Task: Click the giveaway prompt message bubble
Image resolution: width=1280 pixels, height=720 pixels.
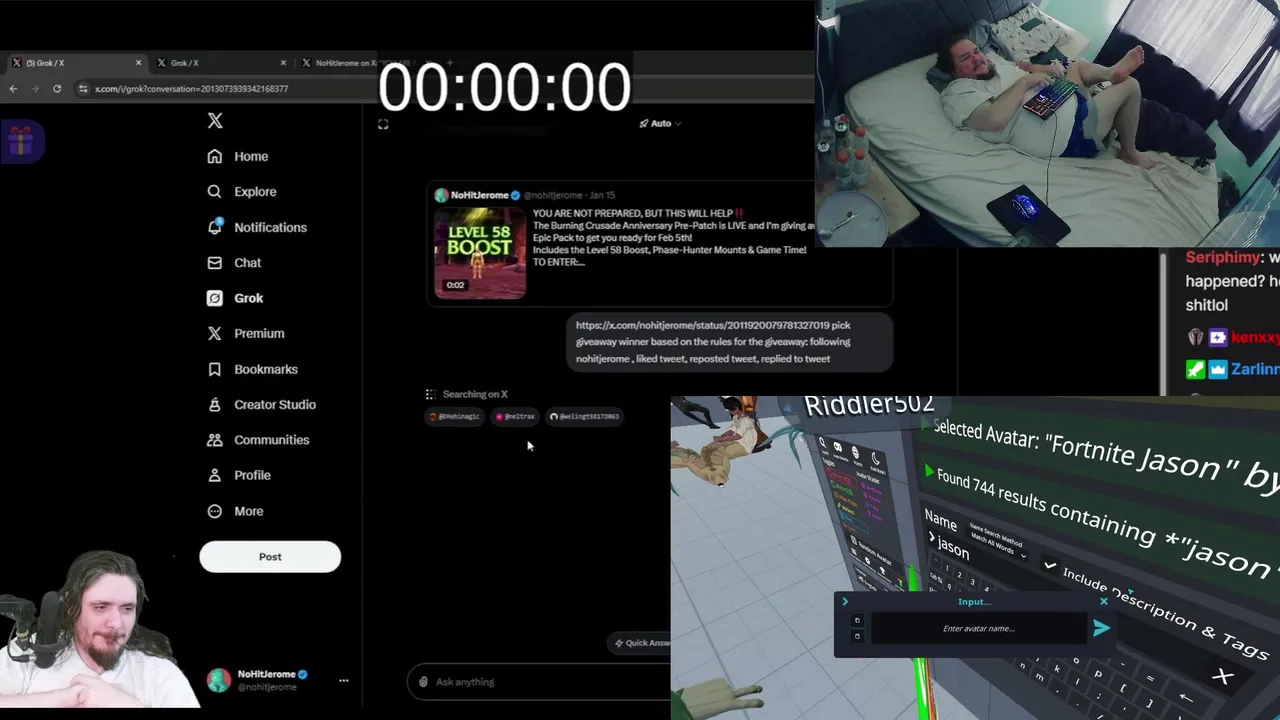Action: point(729,342)
